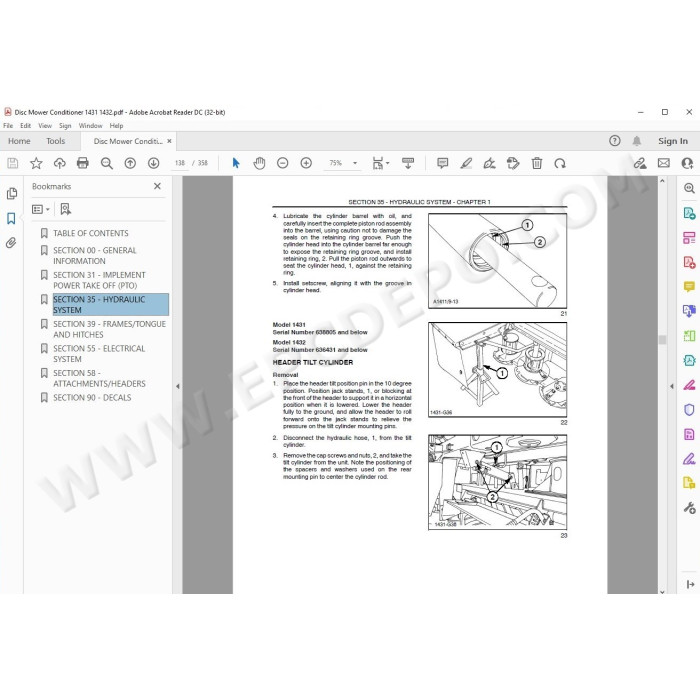The image size is (700, 700).
Task: Click the Save file icon in toolbar
Action: coord(12,163)
